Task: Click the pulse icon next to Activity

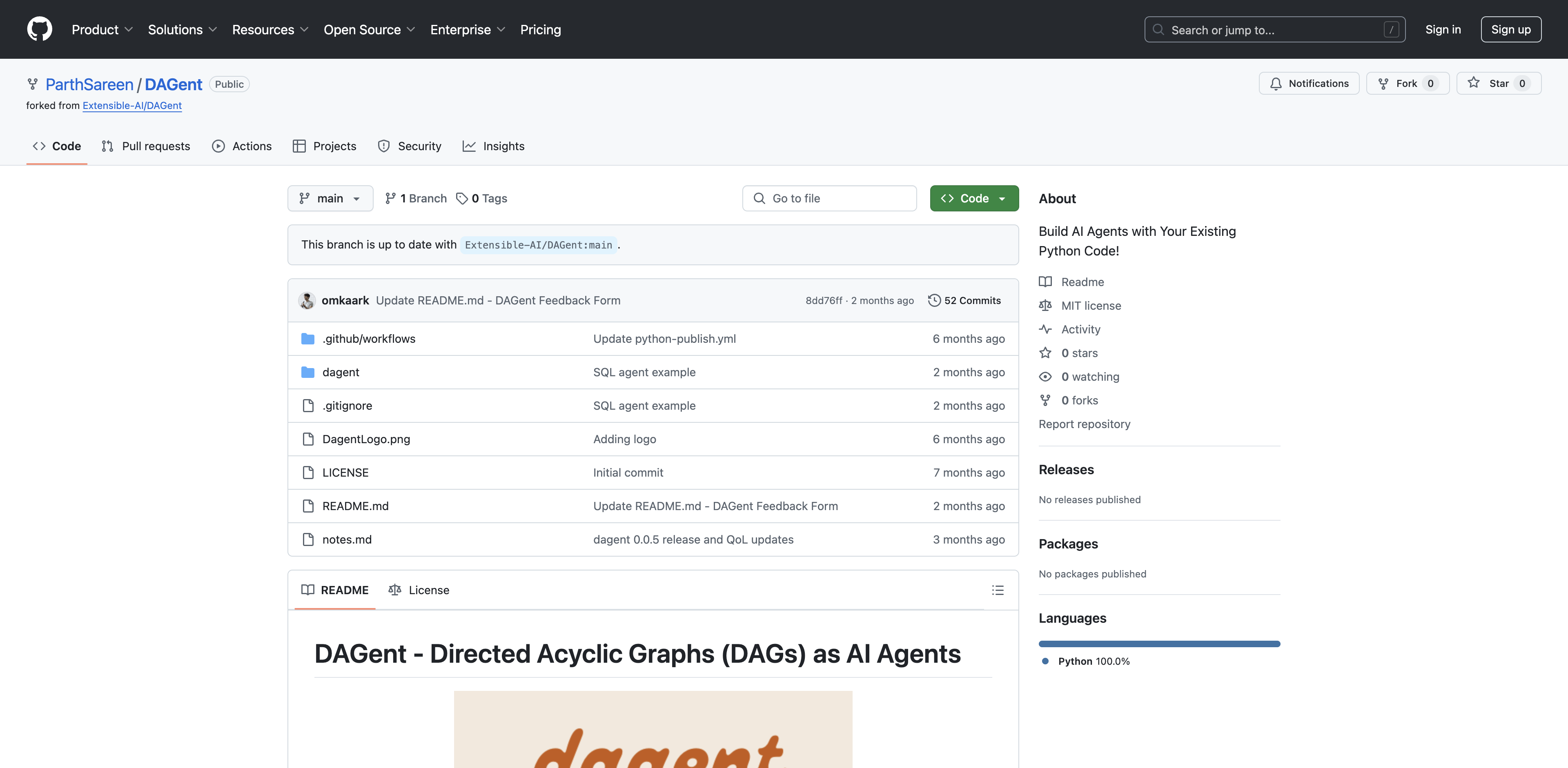Action: [x=1045, y=329]
